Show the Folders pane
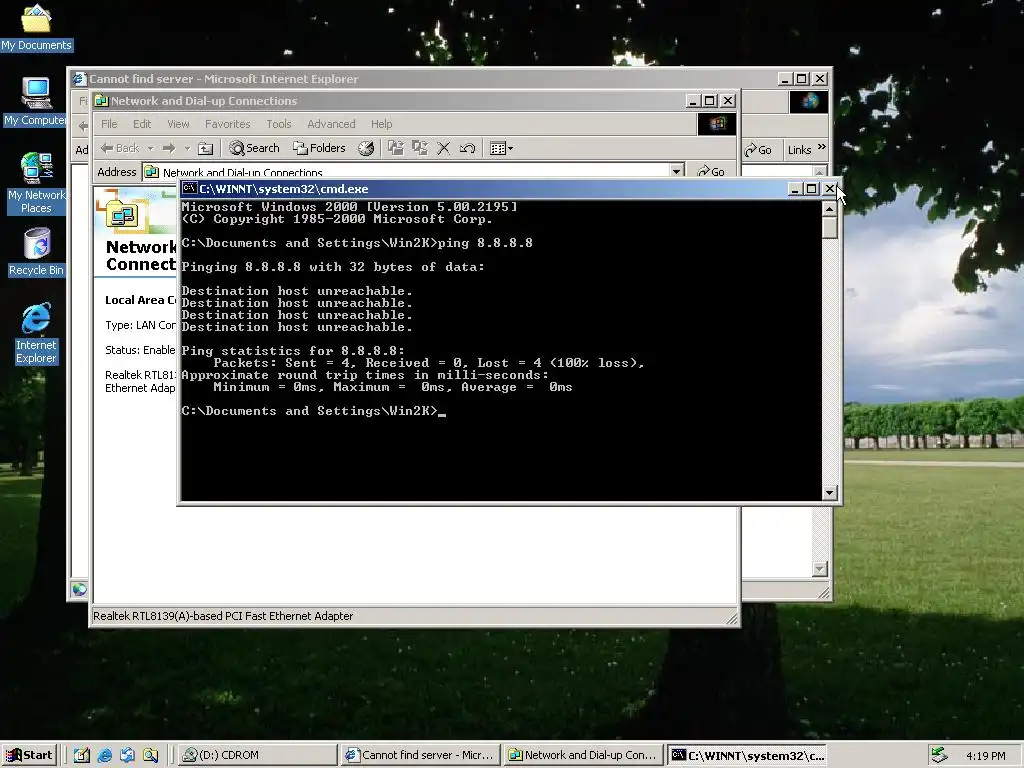The width and height of the screenshot is (1024, 768). click(x=319, y=148)
